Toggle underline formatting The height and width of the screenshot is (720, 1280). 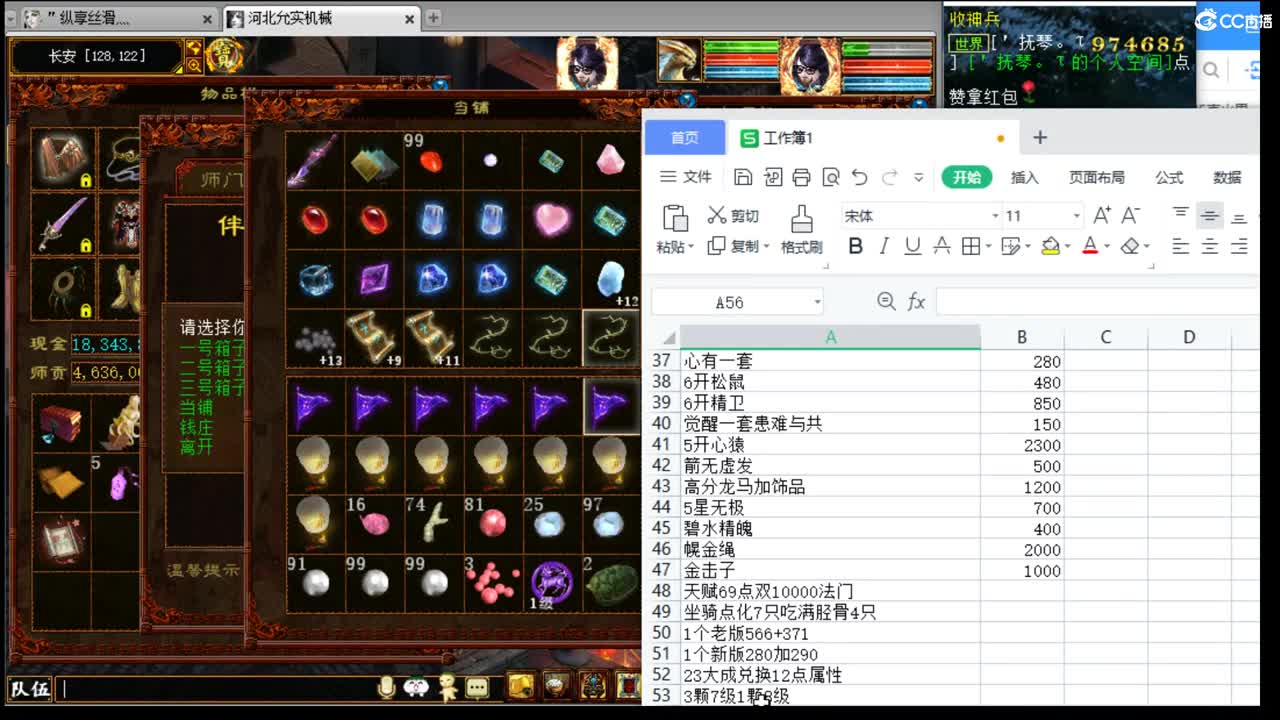pyautogui.click(x=912, y=246)
